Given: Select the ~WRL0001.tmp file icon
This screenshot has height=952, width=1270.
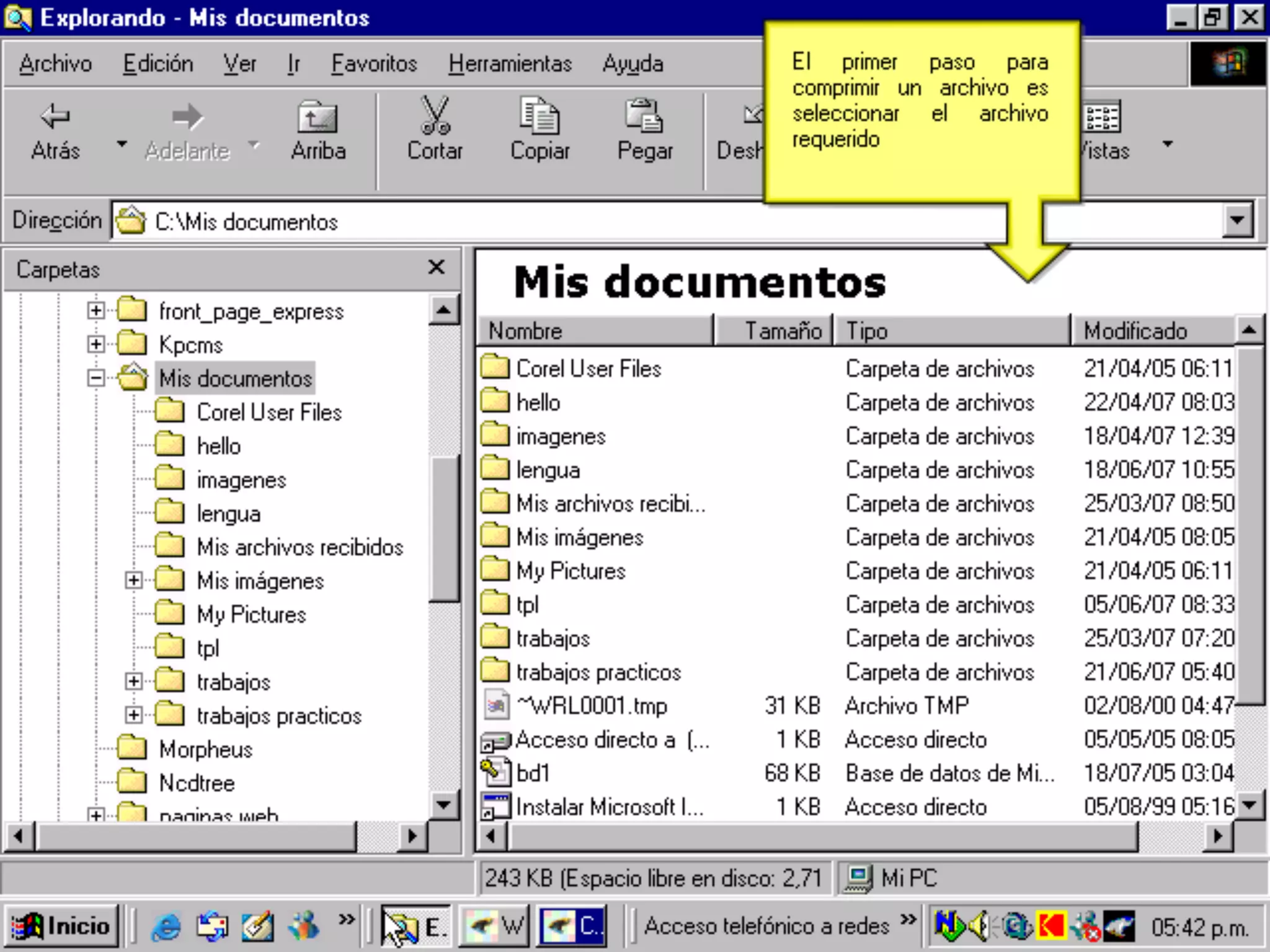Looking at the screenshot, I should 496,705.
